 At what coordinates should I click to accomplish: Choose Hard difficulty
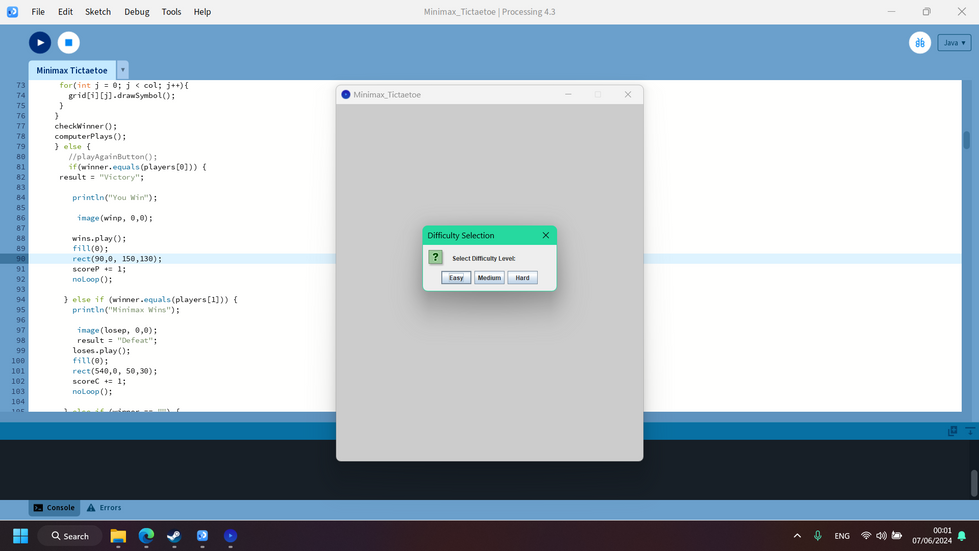coord(522,278)
